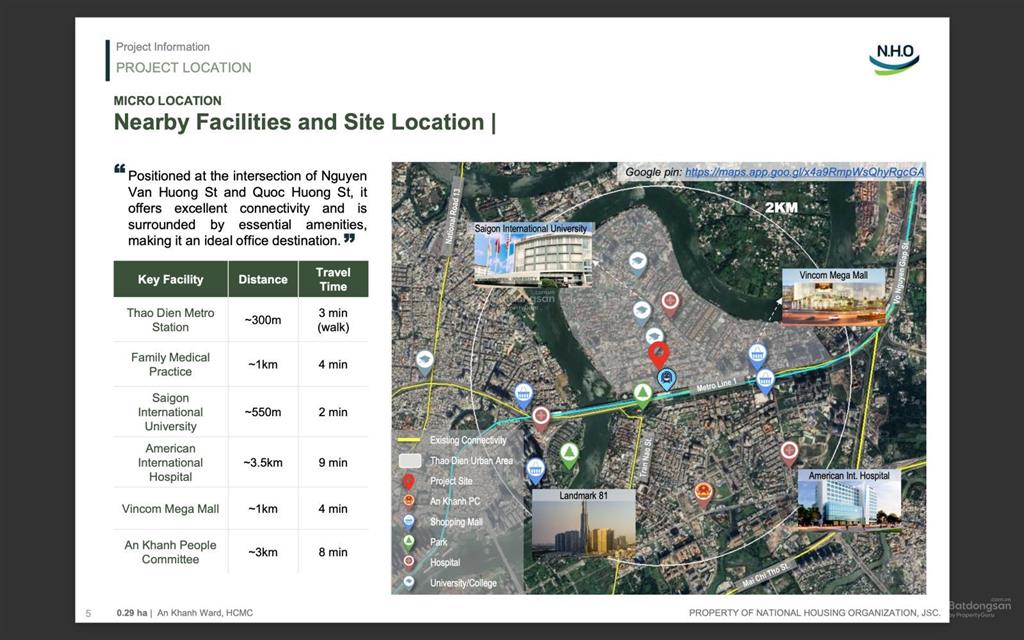The image size is (1024, 640).
Task: Click university pin nearest Saigon International University photo
Action: 637,264
